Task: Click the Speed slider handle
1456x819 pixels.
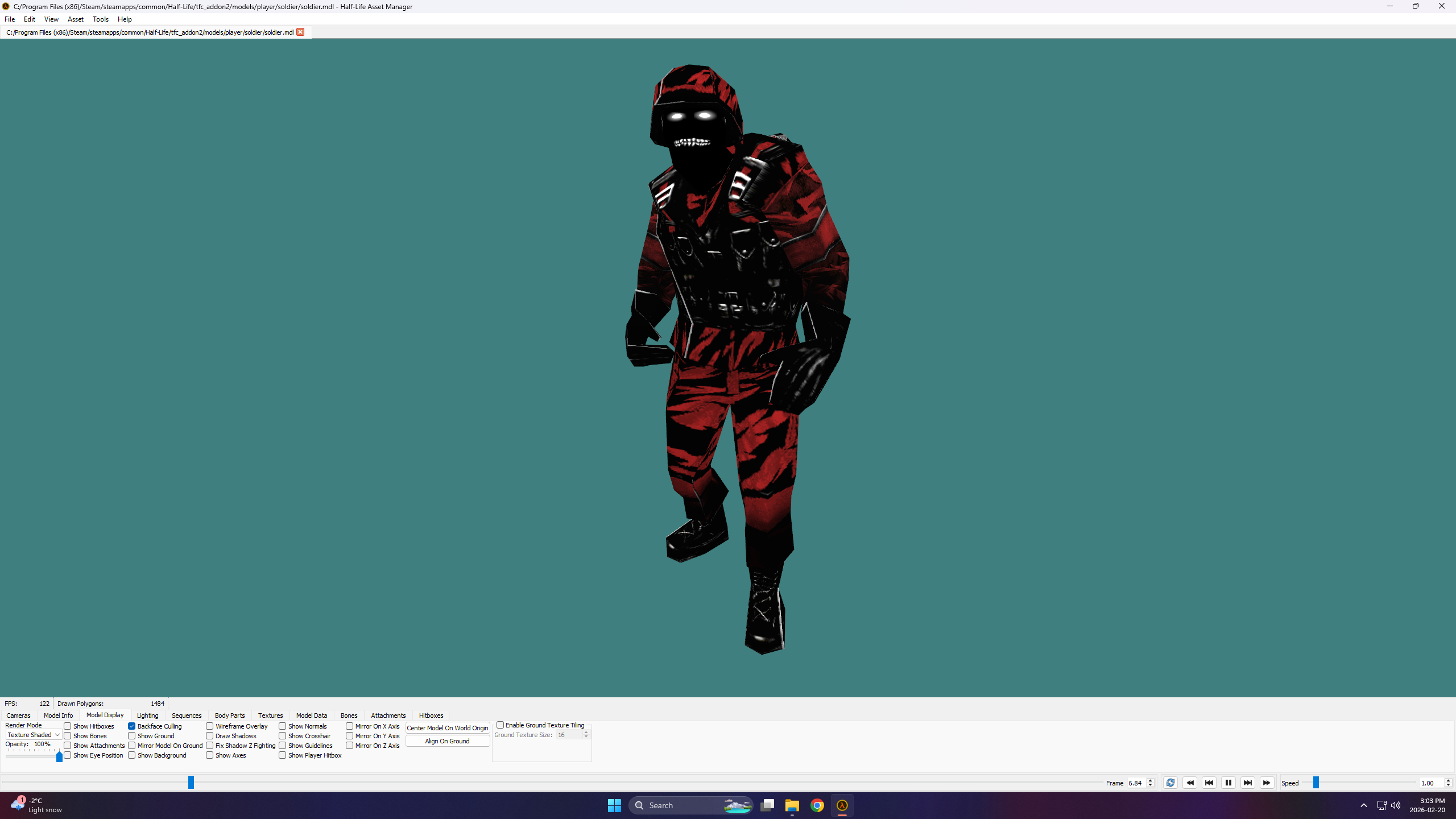Action: [x=1316, y=783]
